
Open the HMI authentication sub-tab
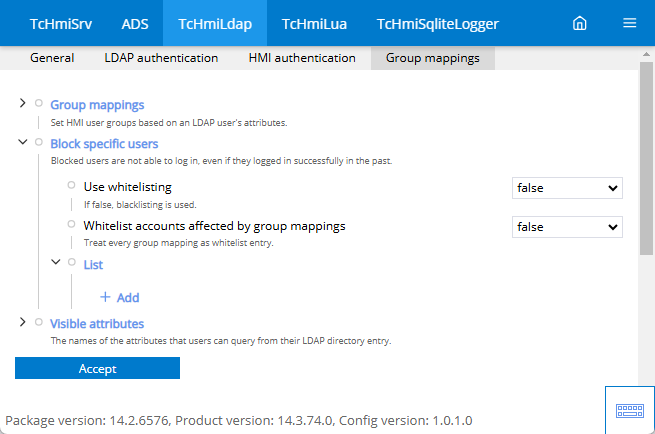(x=302, y=58)
